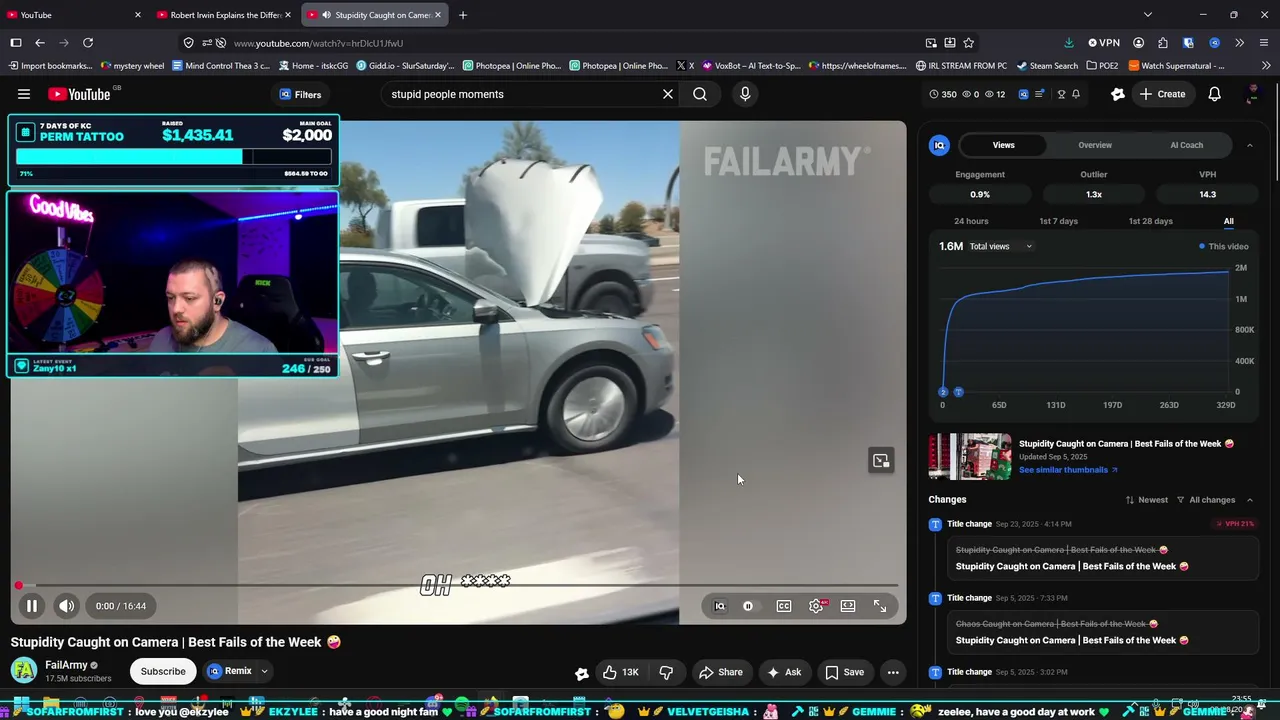The height and width of the screenshot is (720, 1280).
Task: Seek using the video progress bar
Action: [457, 585]
